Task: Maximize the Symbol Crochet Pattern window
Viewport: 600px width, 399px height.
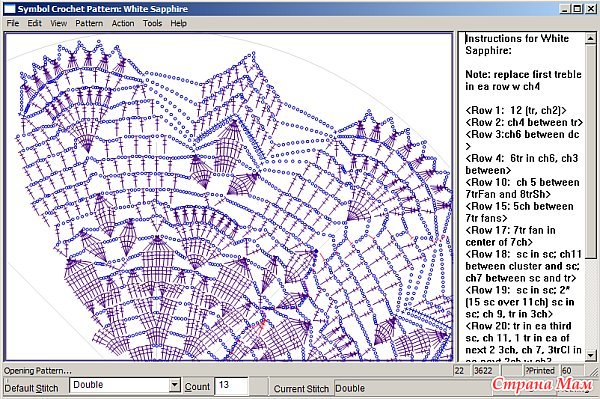Action: point(577,8)
